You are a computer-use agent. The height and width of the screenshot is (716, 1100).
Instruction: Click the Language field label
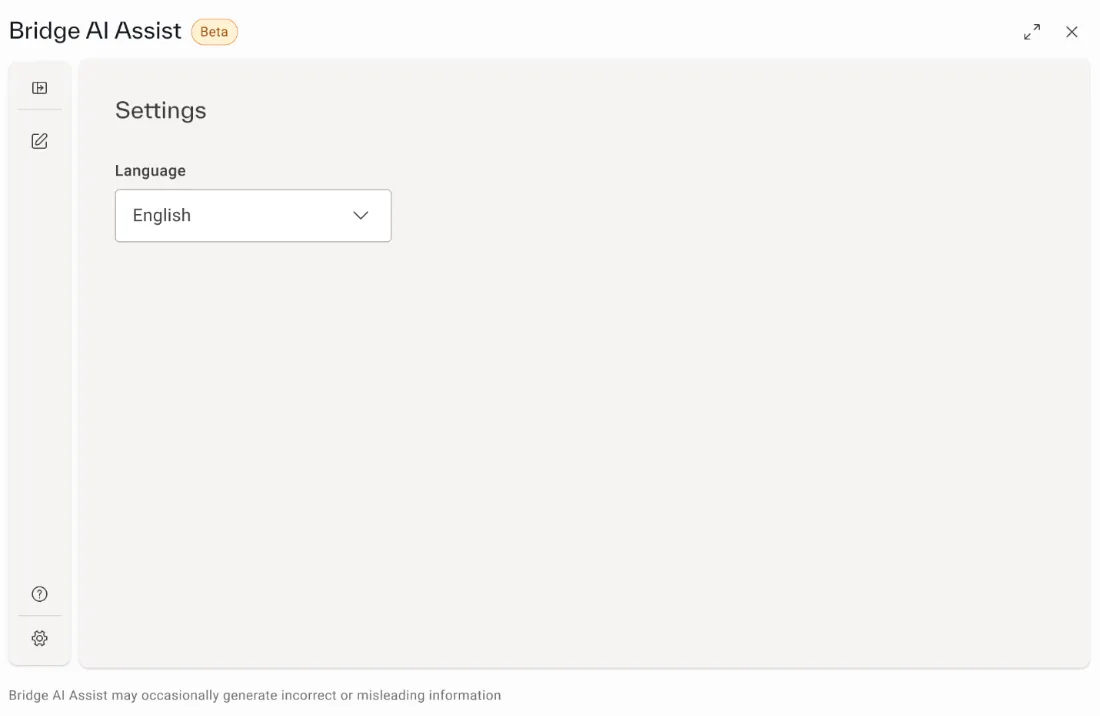150,170
